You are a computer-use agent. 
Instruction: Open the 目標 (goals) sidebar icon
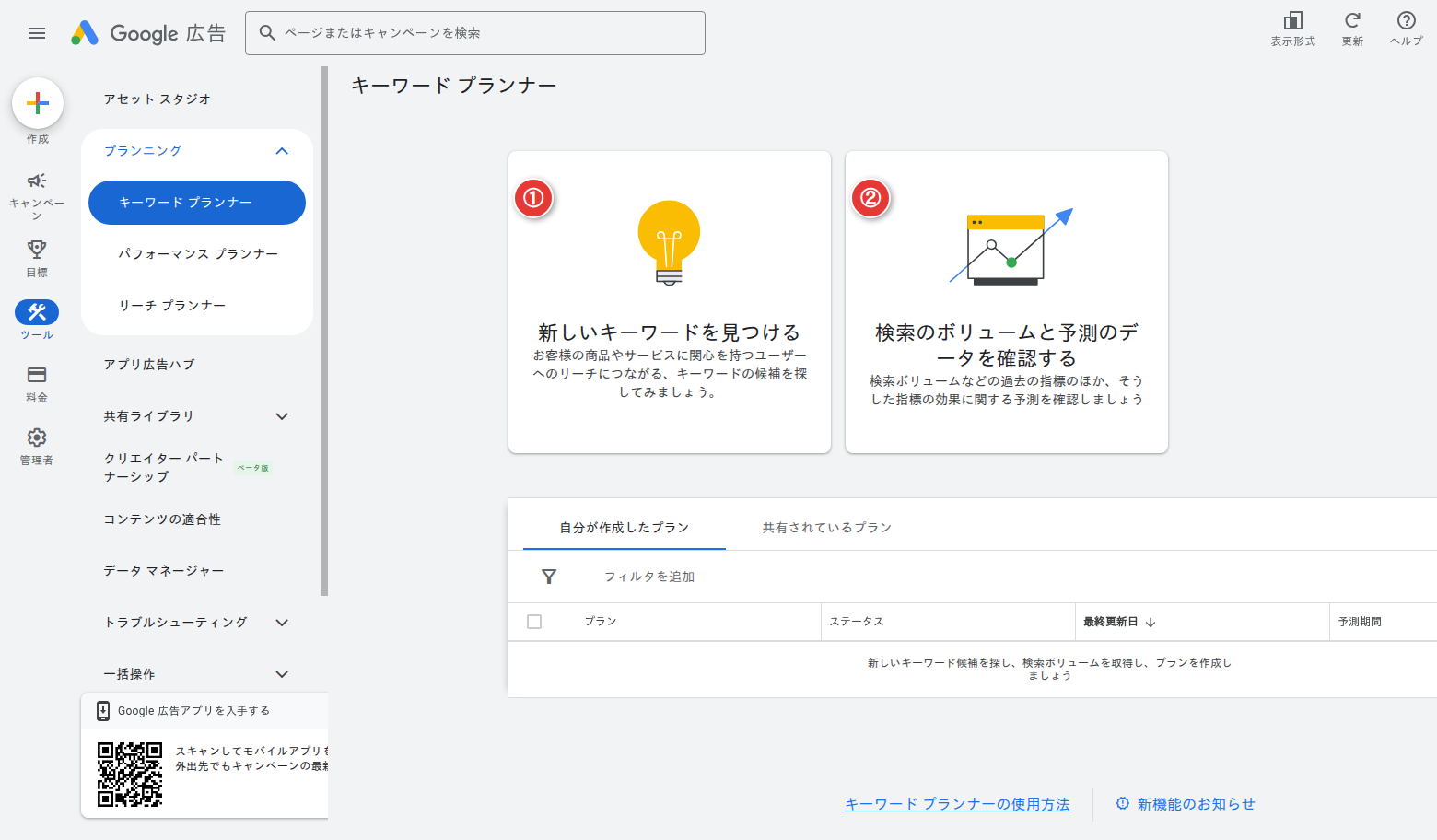coord(37,249)
